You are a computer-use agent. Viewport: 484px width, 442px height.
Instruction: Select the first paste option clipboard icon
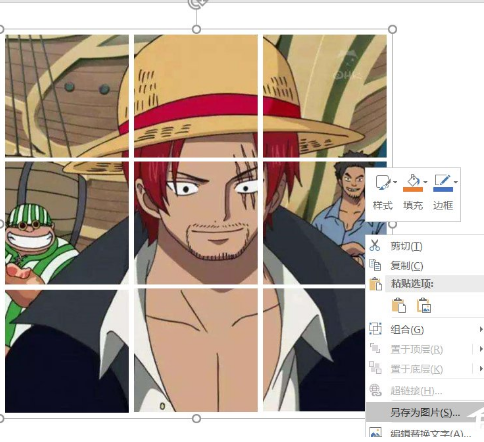(x=399, y=305)
